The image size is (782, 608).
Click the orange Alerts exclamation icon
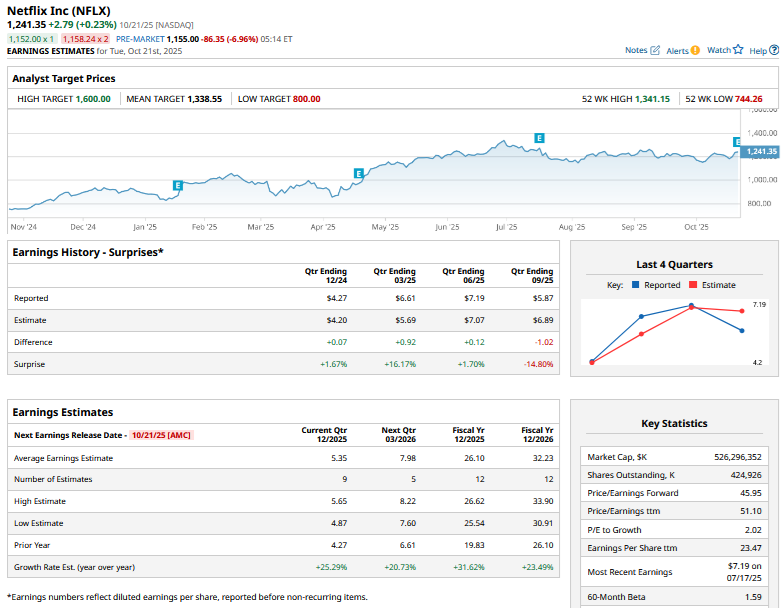tap(695, 50)
